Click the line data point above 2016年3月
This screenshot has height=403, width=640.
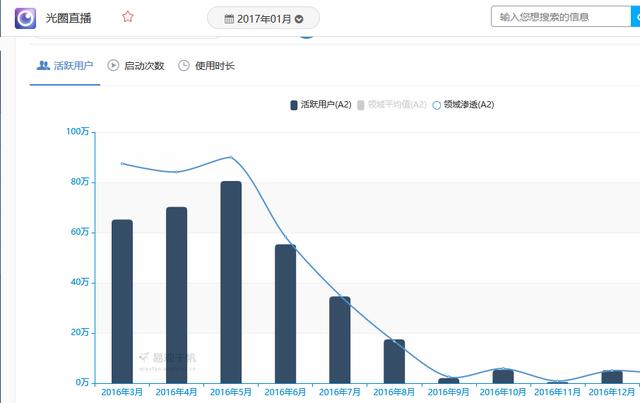(122, 163)
